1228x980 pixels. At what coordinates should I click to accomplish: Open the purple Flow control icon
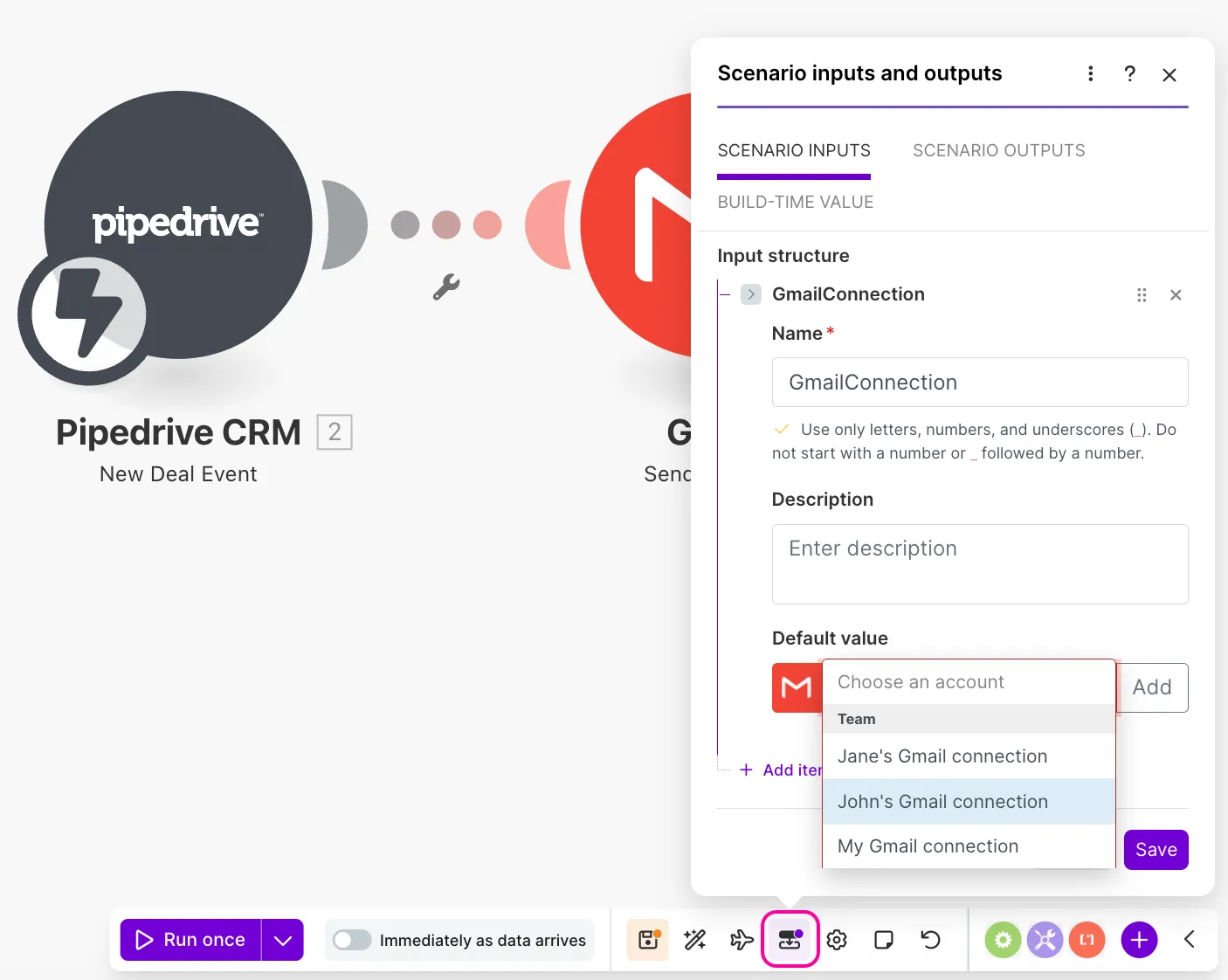tap(1045, 940)
